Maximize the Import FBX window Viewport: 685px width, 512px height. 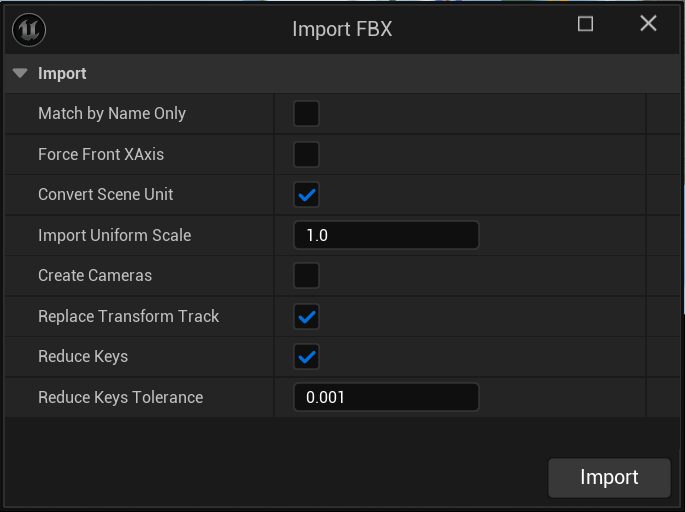[x=585, y=24]
